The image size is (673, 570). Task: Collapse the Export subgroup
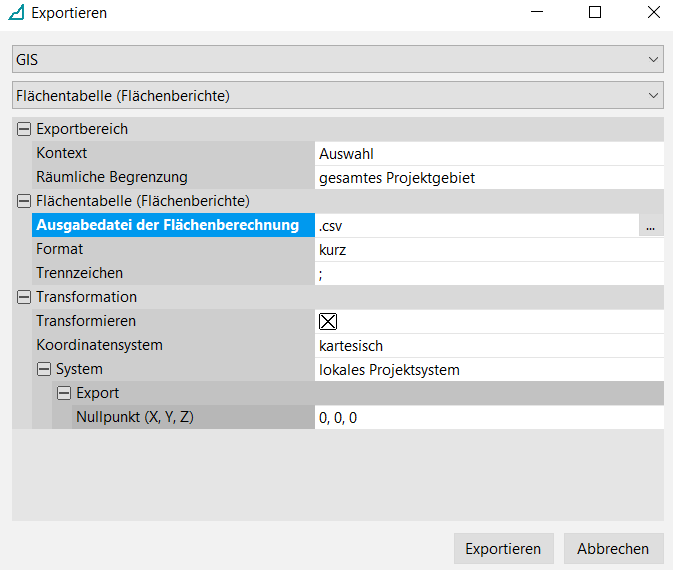tap(64, 393)
